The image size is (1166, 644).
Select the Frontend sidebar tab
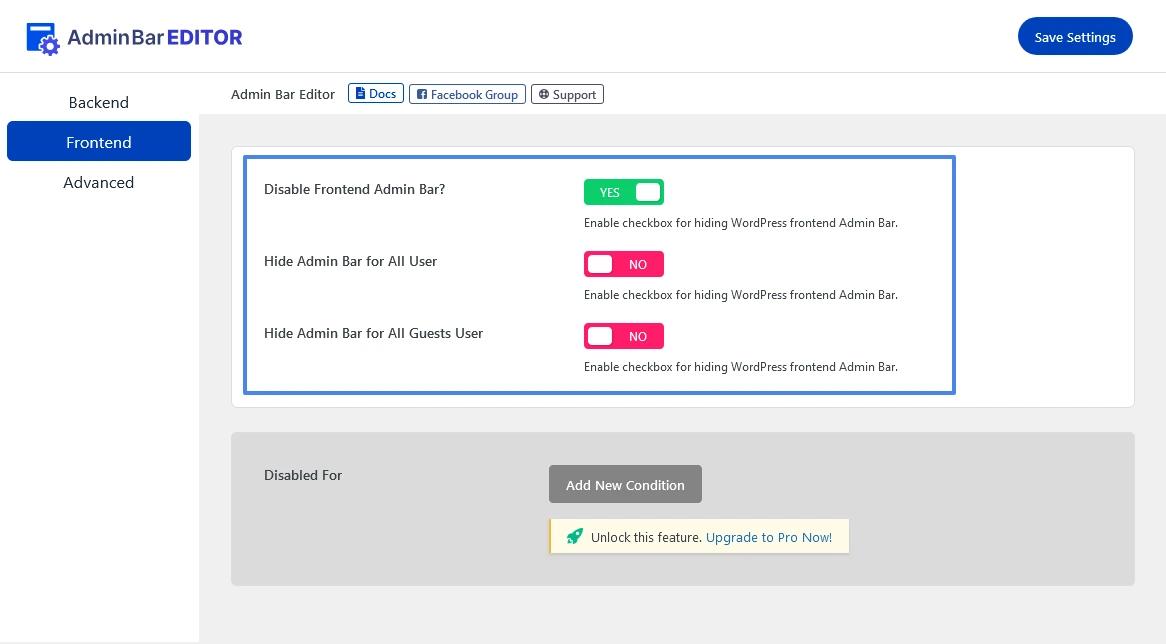[98, 142]
